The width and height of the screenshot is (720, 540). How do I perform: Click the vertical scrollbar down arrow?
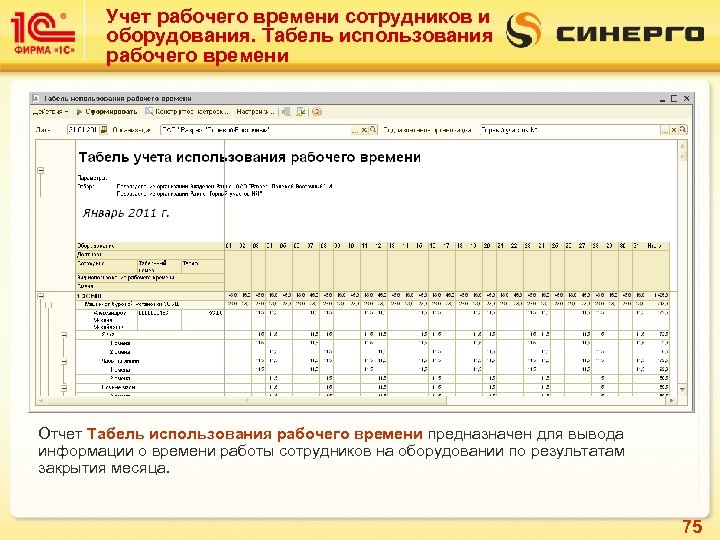click(x=683, y=389)
